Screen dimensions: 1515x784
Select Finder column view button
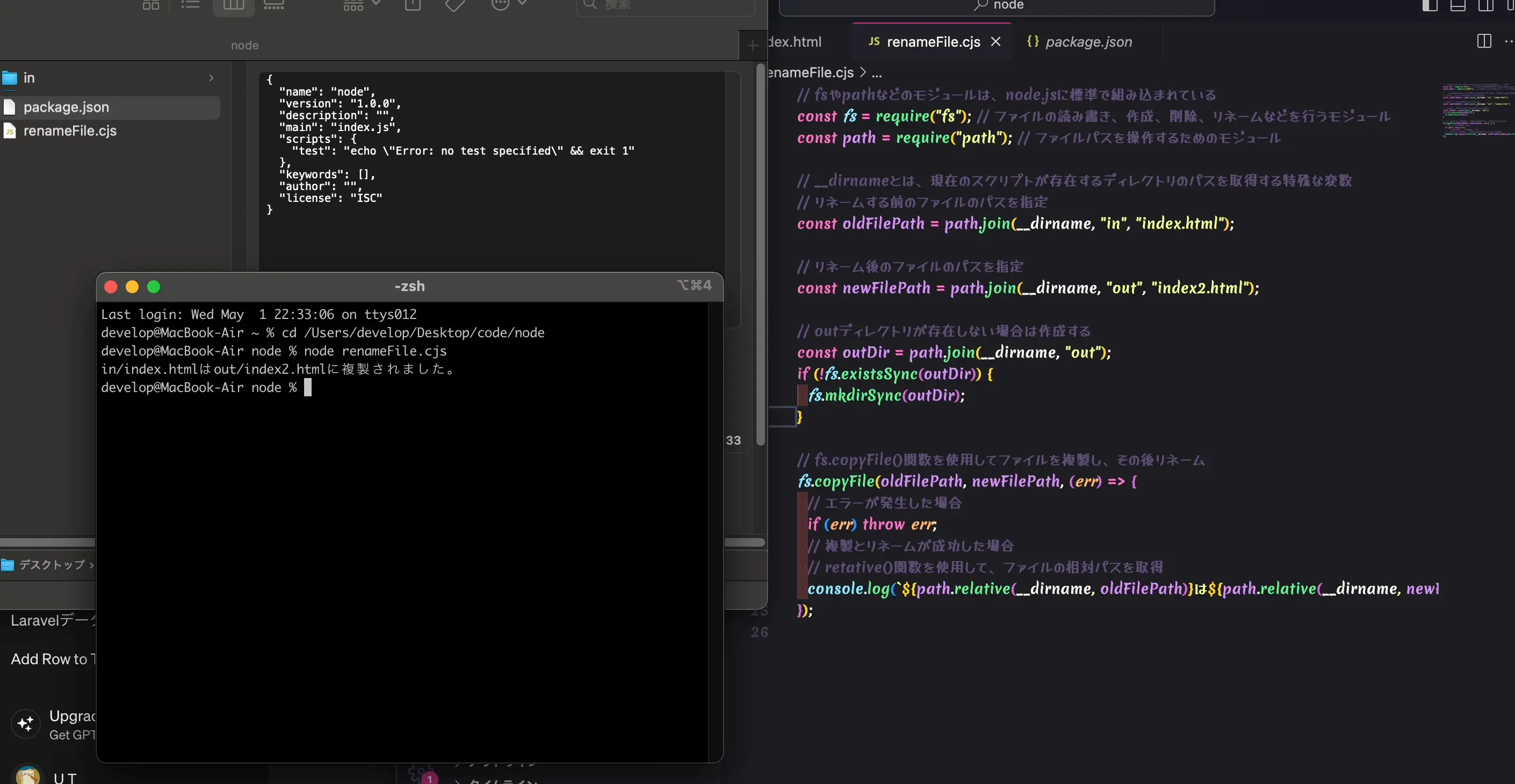point(234,5)
